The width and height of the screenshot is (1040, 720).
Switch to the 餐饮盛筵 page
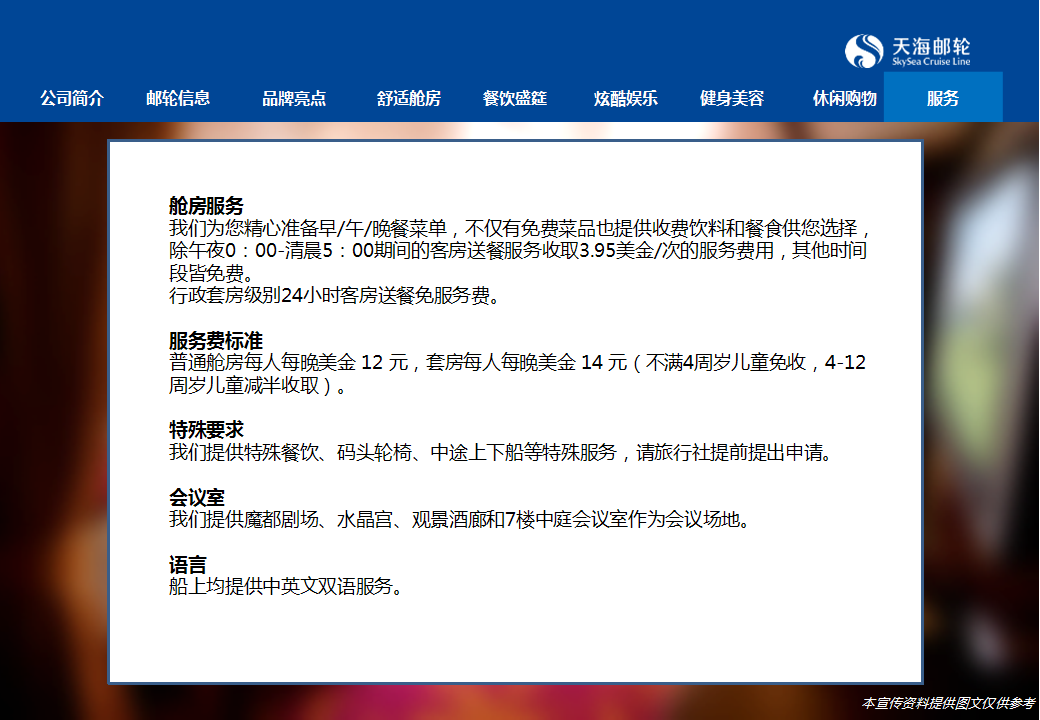coord(515,99)
